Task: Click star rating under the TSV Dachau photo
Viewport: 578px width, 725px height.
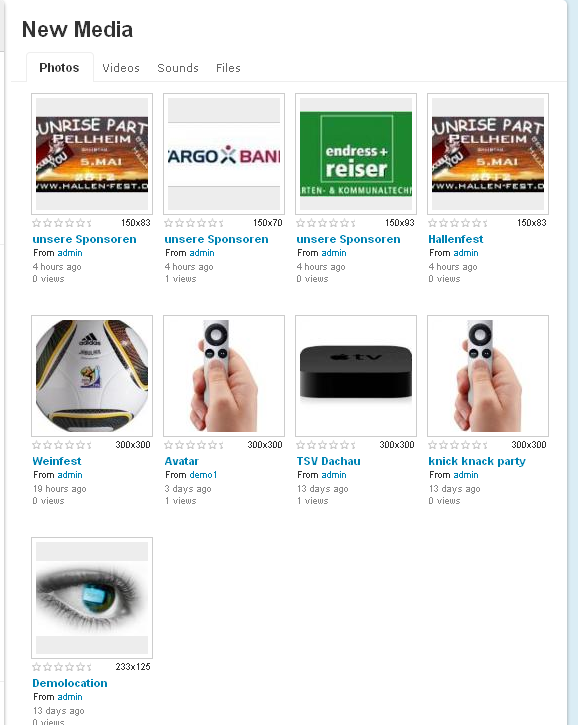Action: (x=326, y=445)
